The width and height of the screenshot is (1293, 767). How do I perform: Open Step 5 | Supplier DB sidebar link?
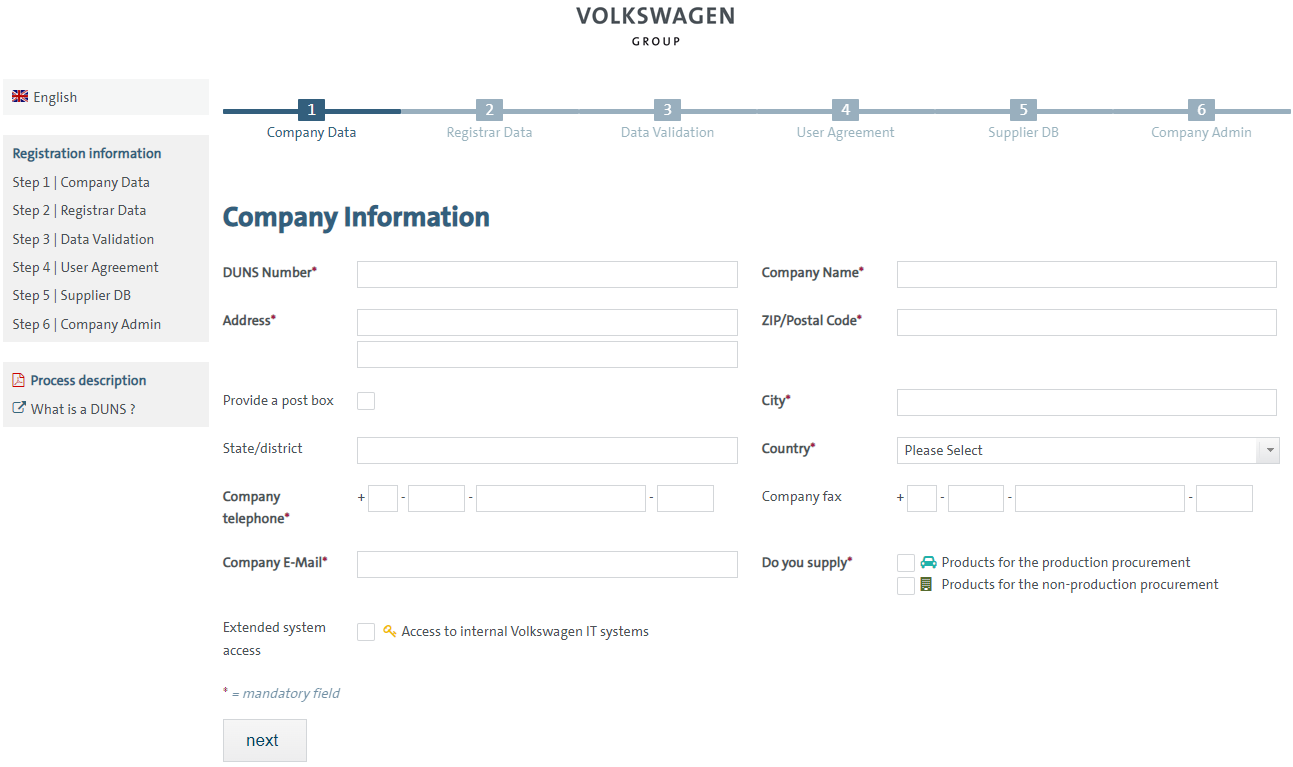coord(71,295)
